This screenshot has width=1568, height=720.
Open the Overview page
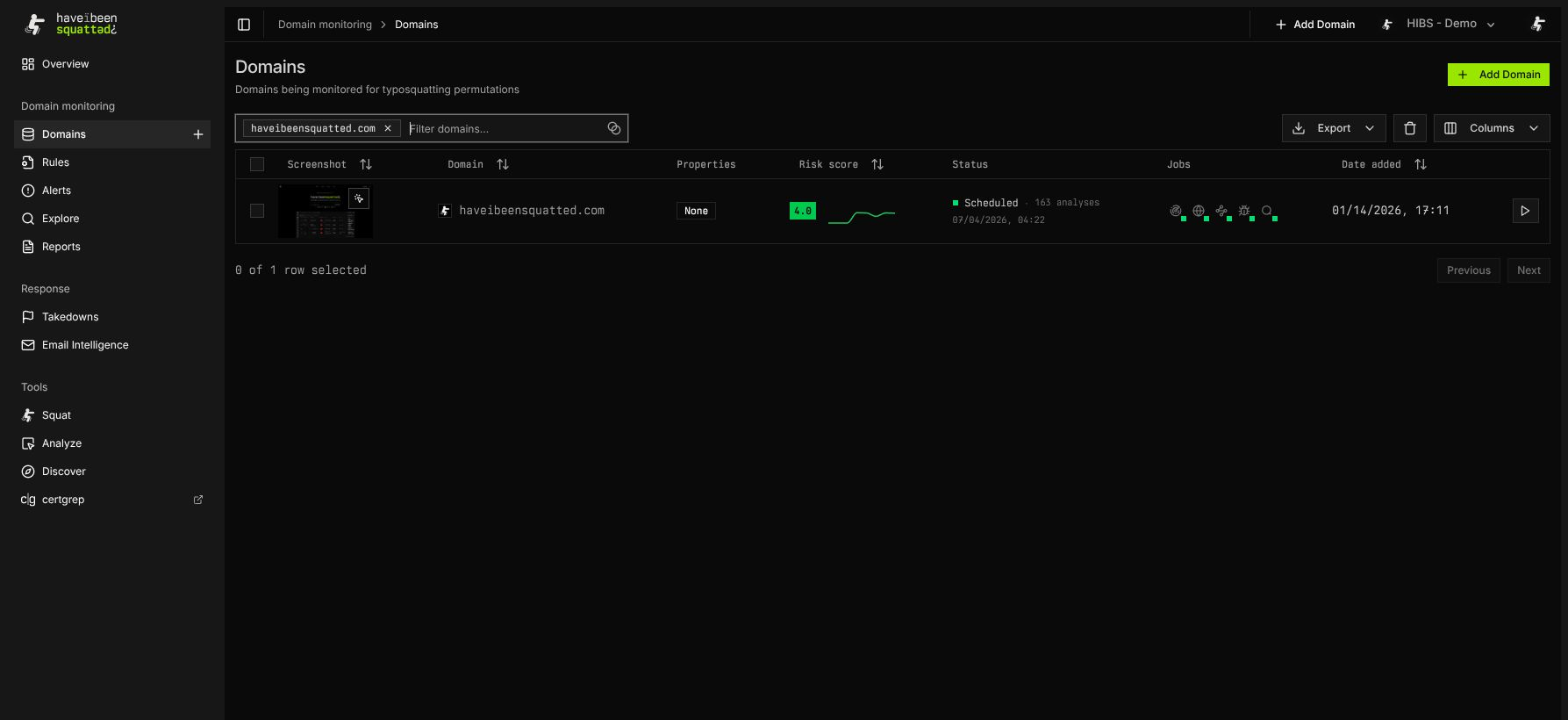[112, 64]
